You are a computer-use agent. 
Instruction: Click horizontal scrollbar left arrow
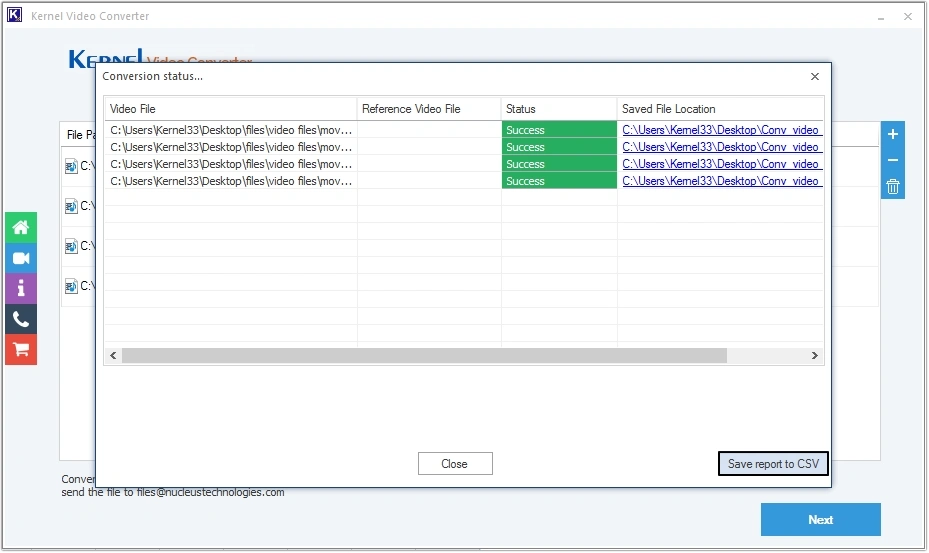point(113,356)
